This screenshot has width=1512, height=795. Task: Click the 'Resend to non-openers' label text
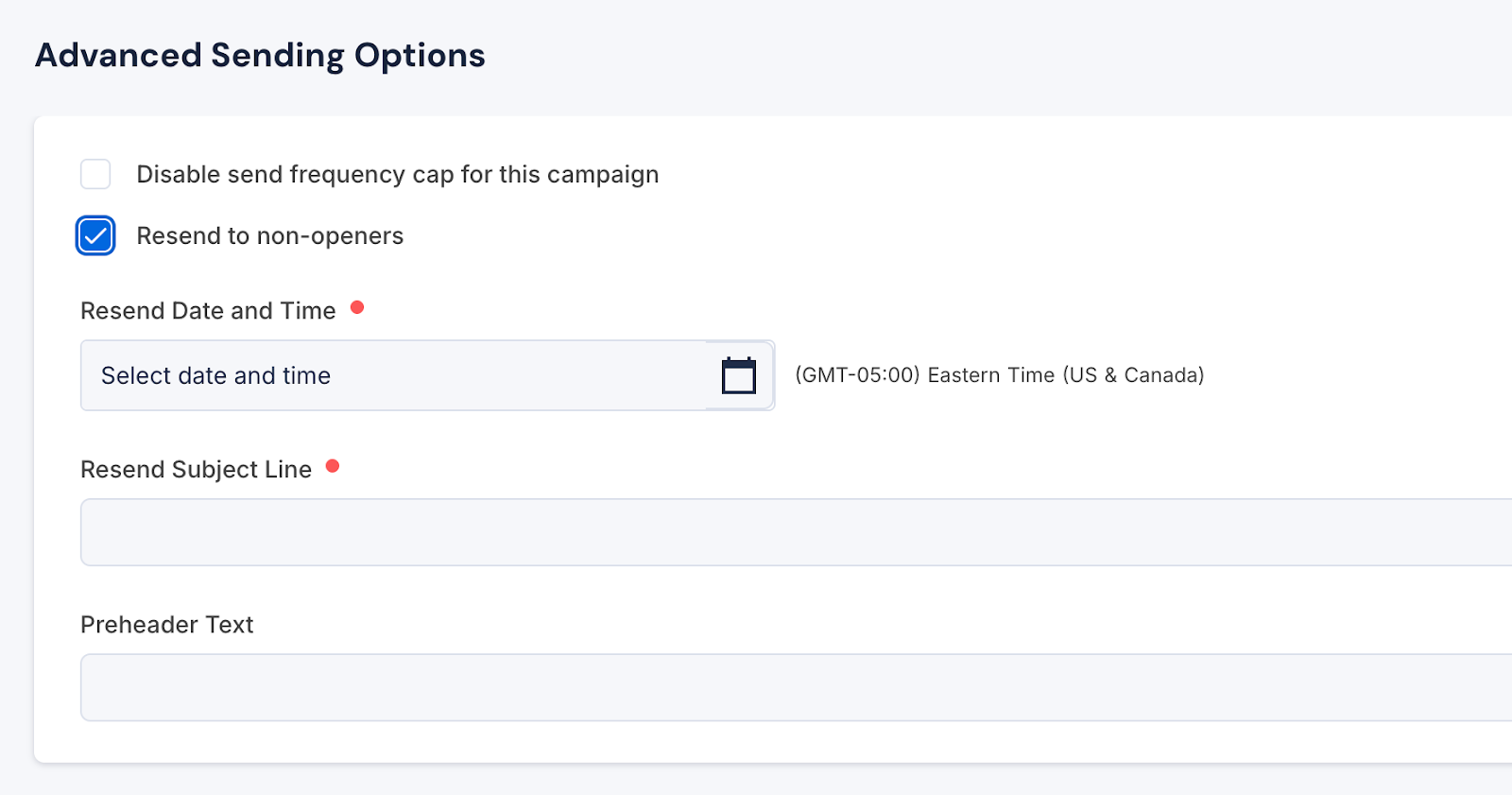269,236
